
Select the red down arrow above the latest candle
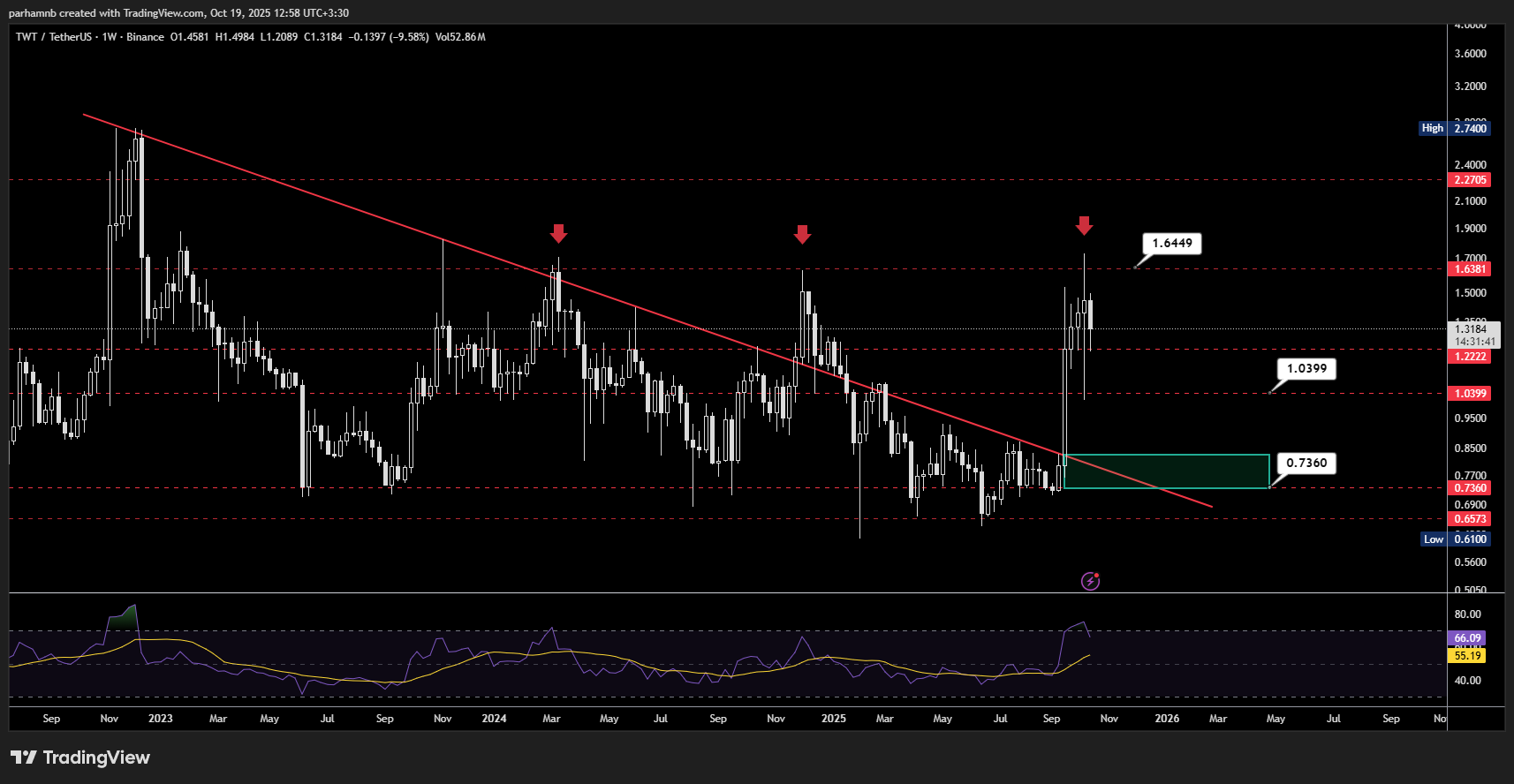(1084, 225)
